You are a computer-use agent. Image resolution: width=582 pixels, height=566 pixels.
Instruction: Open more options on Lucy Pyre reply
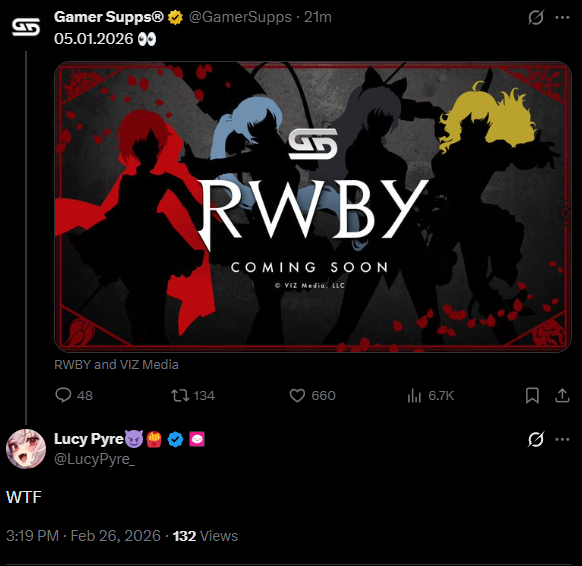point(562,439)
